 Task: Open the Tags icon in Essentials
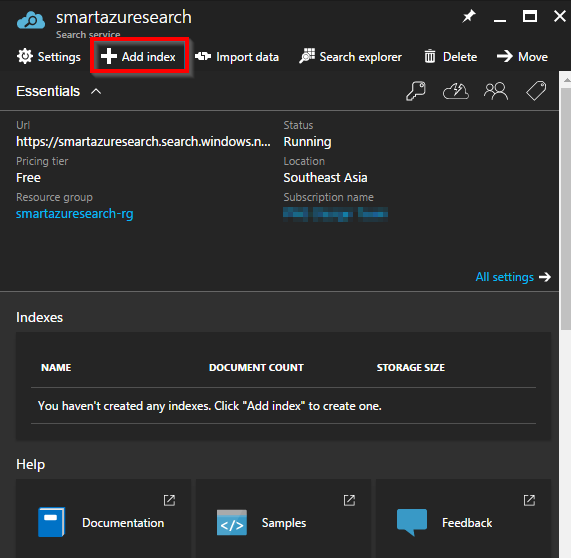pyautogui.click(x=536, y=91)
